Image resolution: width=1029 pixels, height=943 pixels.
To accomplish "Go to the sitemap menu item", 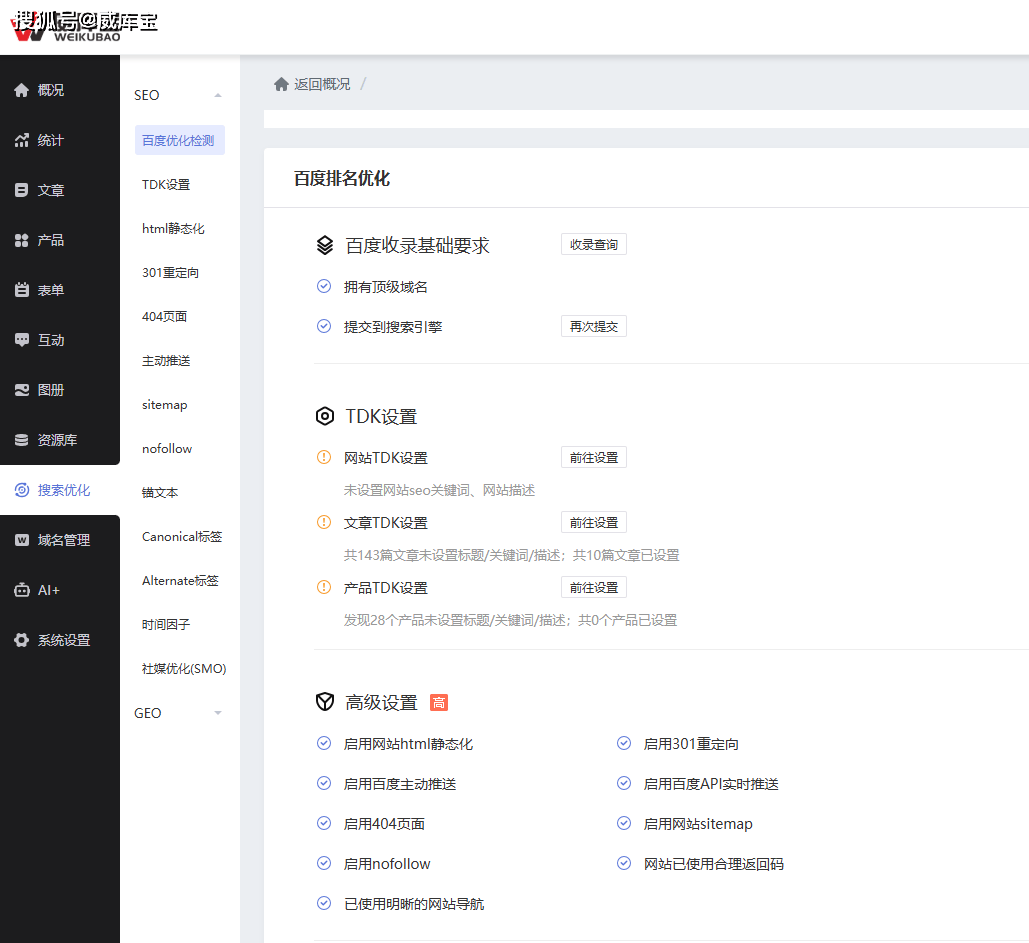I will click(x=165, y=405).
